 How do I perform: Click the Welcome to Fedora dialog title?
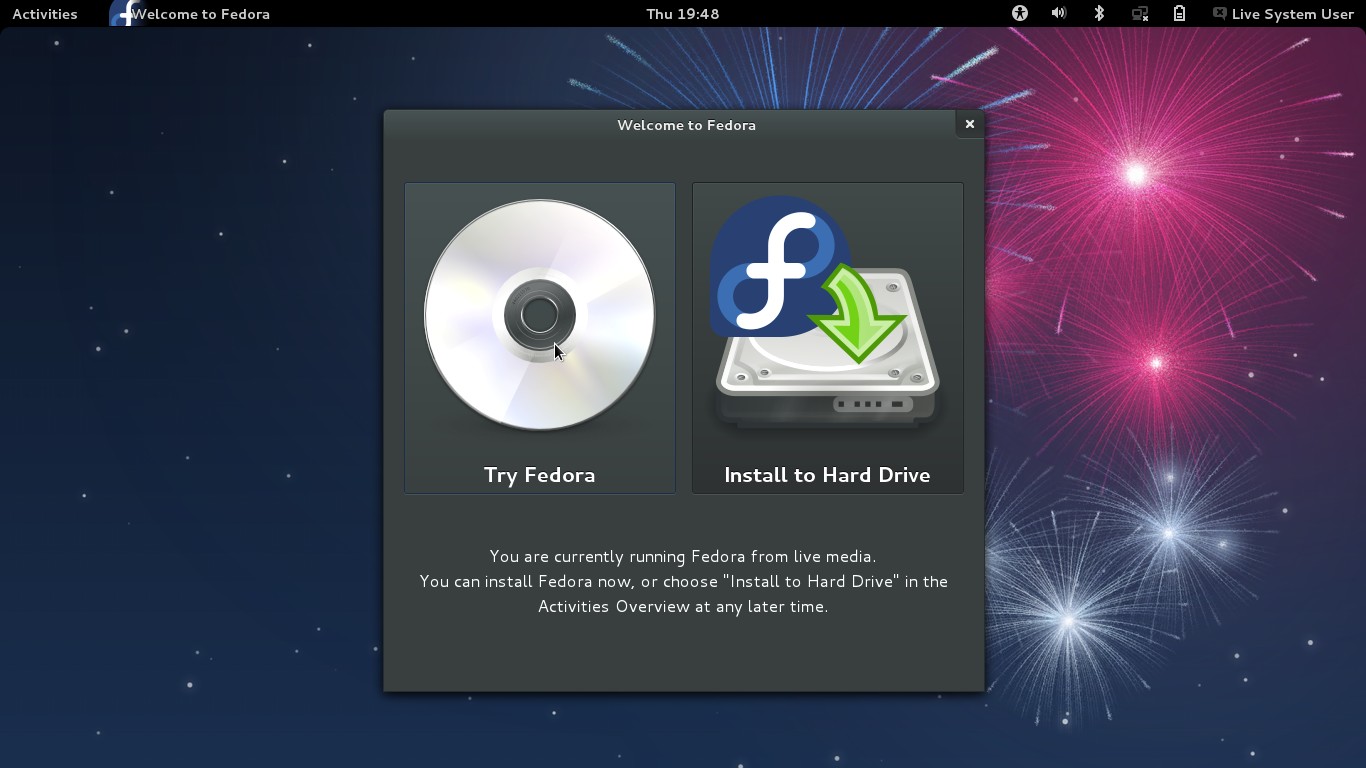pos(686,125)
